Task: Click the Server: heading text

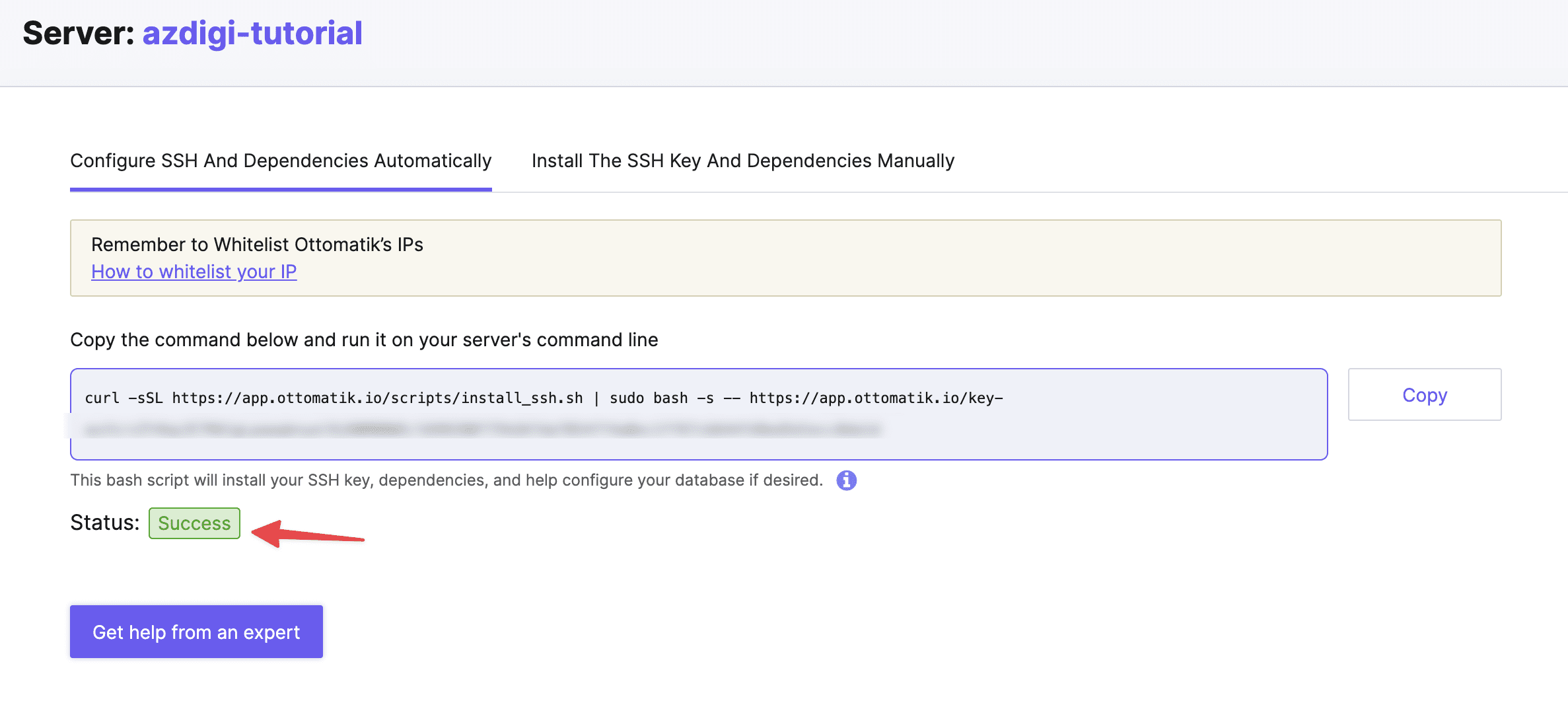Action: click(x=78, y=33)
